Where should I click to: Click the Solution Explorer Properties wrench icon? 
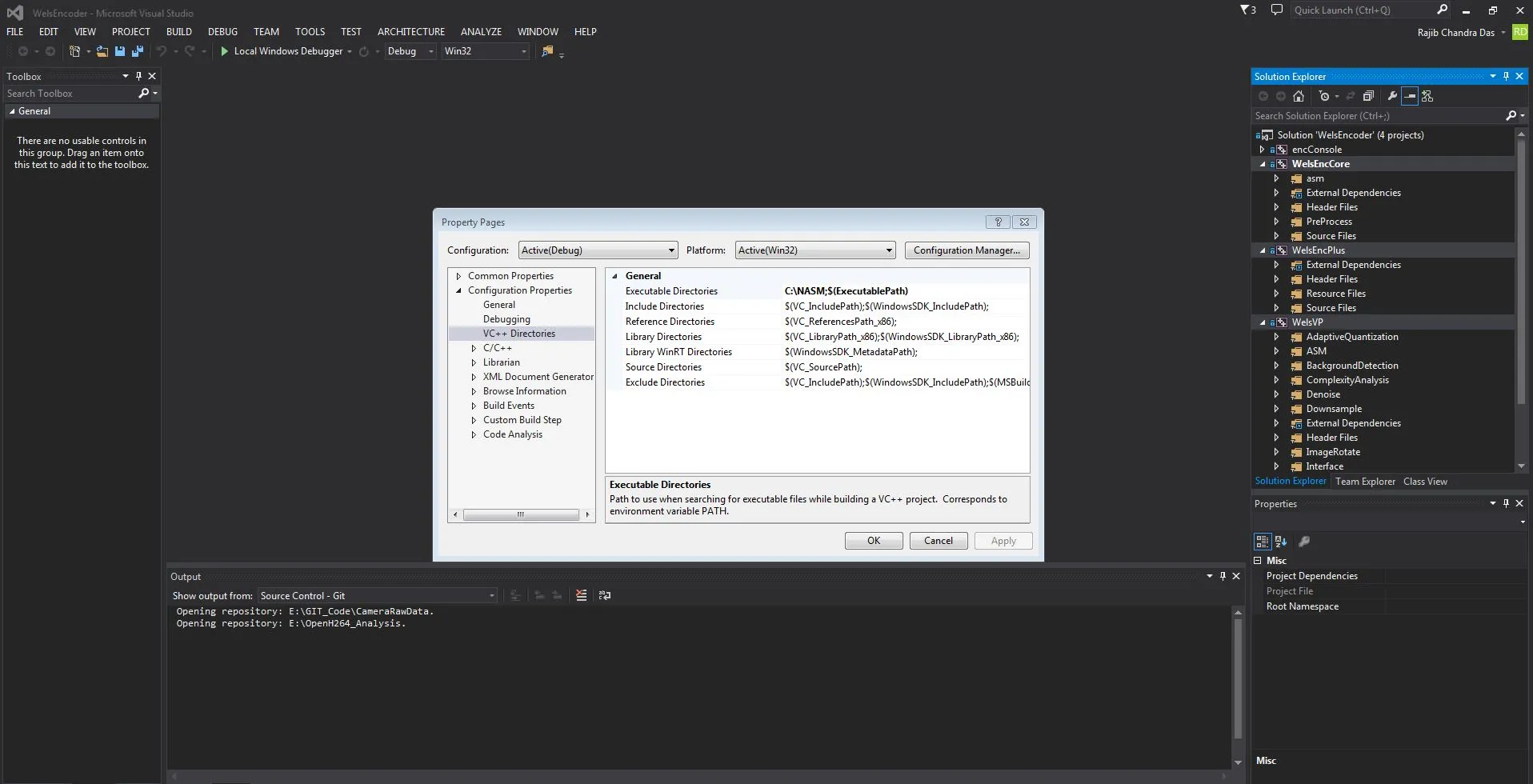(x=1392, y=96)
